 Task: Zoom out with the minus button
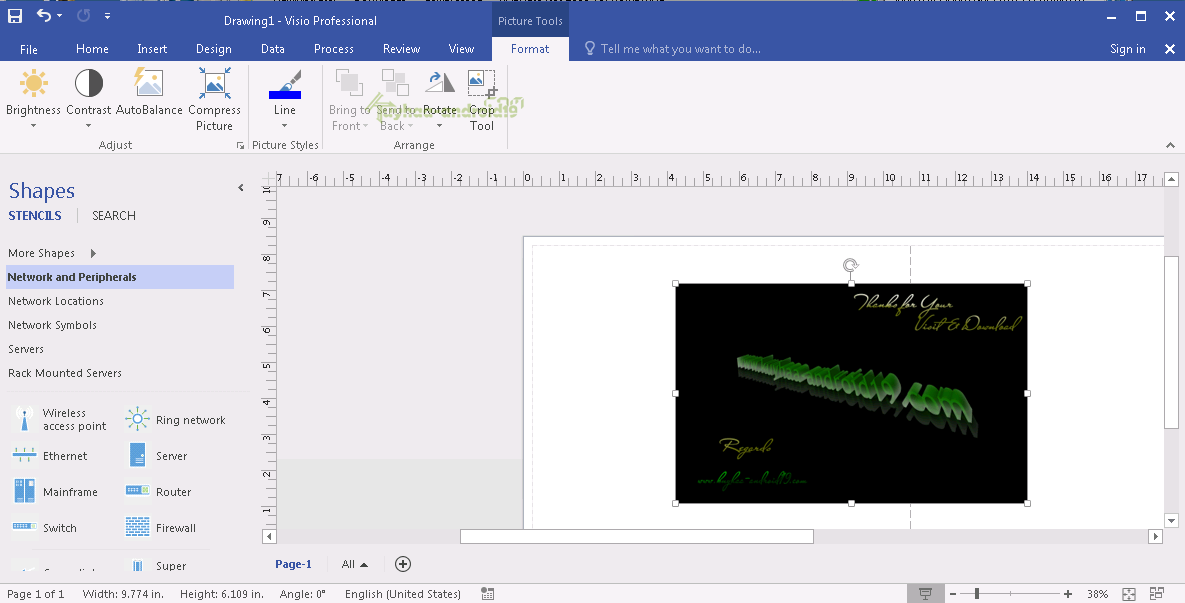point(953,594)
